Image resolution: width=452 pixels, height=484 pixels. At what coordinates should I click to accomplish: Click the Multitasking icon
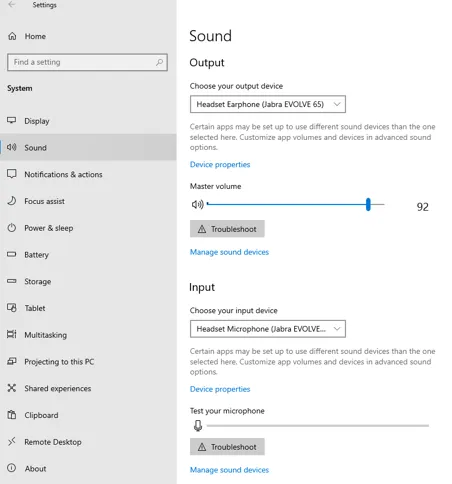click(12, 334)
